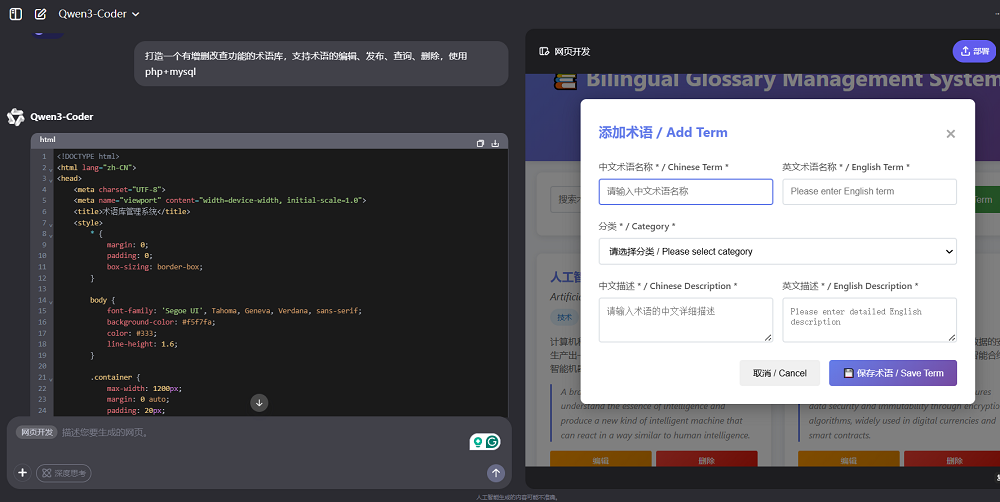Send the message with the up-arrow button
Screen dimensions: 1000x502
(x=496, y=473)
